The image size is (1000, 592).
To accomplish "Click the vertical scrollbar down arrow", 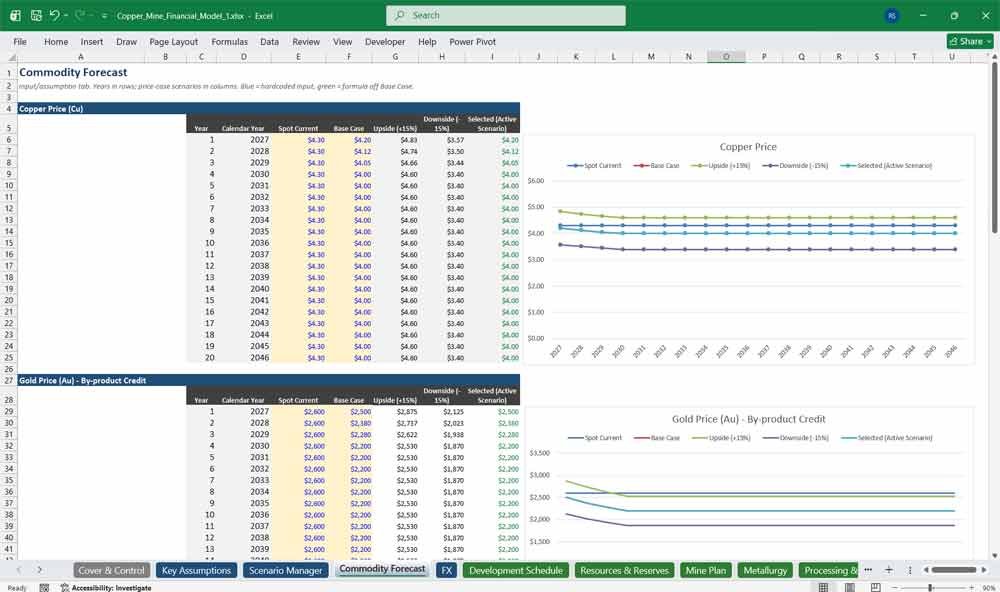I will coord(995,556).
